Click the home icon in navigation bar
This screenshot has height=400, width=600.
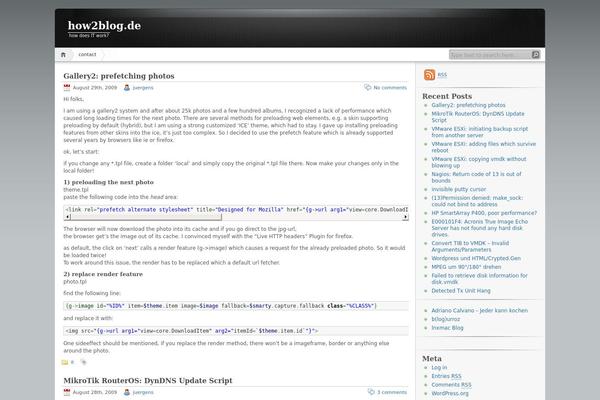pos(62,54)
